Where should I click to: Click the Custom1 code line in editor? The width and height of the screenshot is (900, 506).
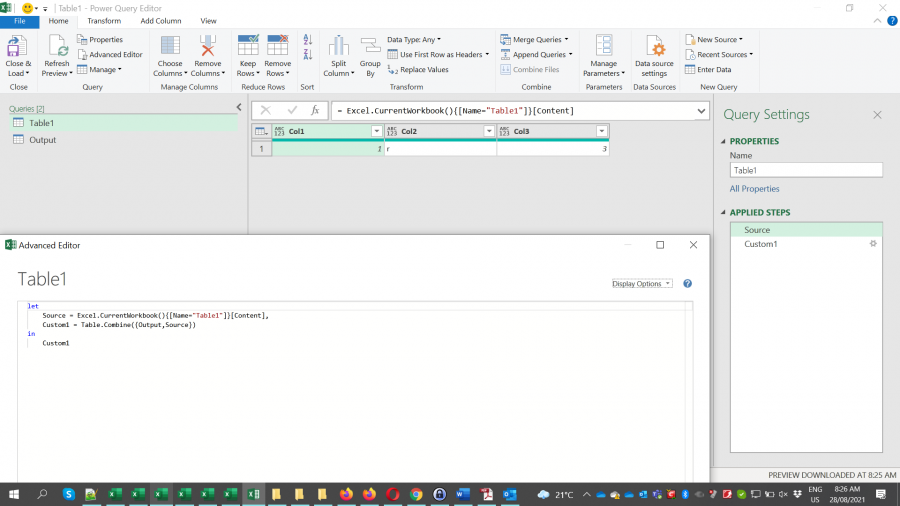click(x=119, y=325)
